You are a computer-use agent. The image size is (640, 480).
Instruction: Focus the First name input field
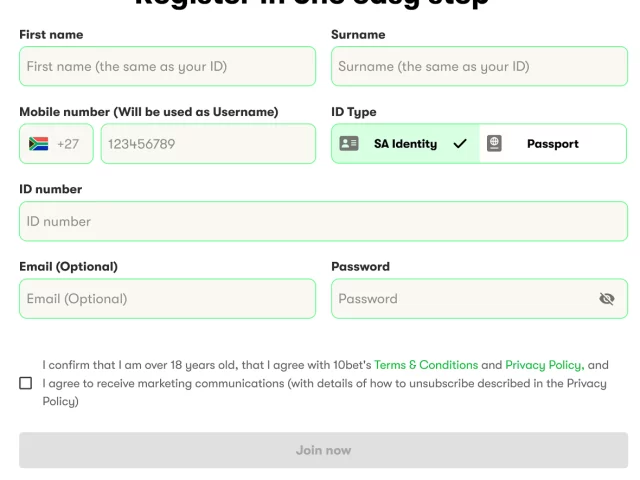coord(167,66)
